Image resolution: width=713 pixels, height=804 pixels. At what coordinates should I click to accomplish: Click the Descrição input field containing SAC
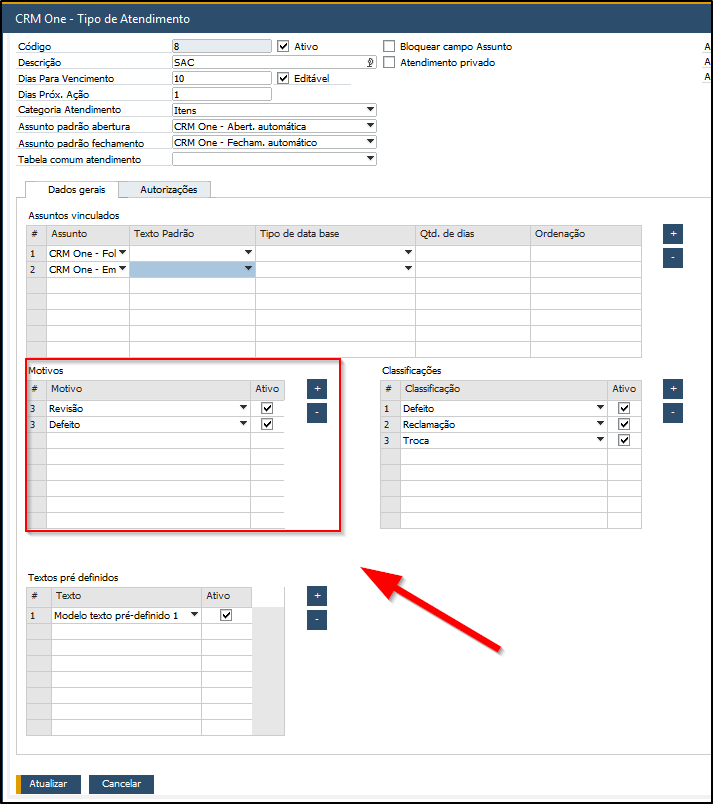268,62
